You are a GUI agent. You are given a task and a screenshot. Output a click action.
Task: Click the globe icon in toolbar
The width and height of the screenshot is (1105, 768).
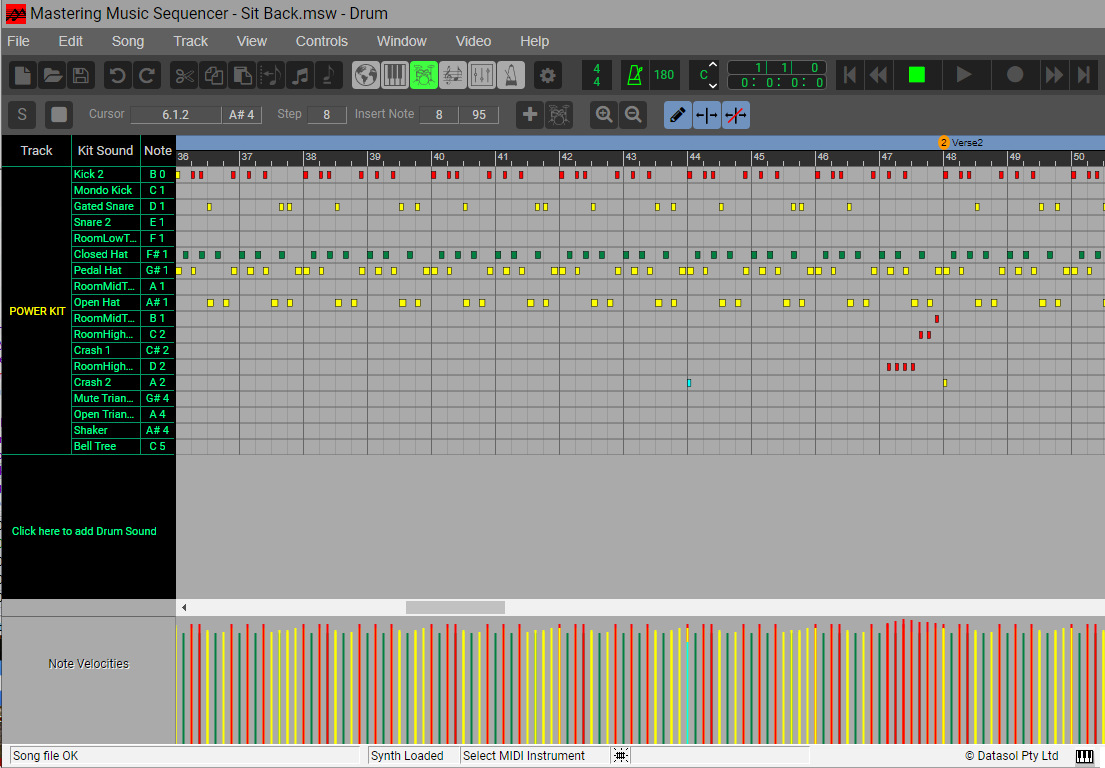(x=366, y=75)
